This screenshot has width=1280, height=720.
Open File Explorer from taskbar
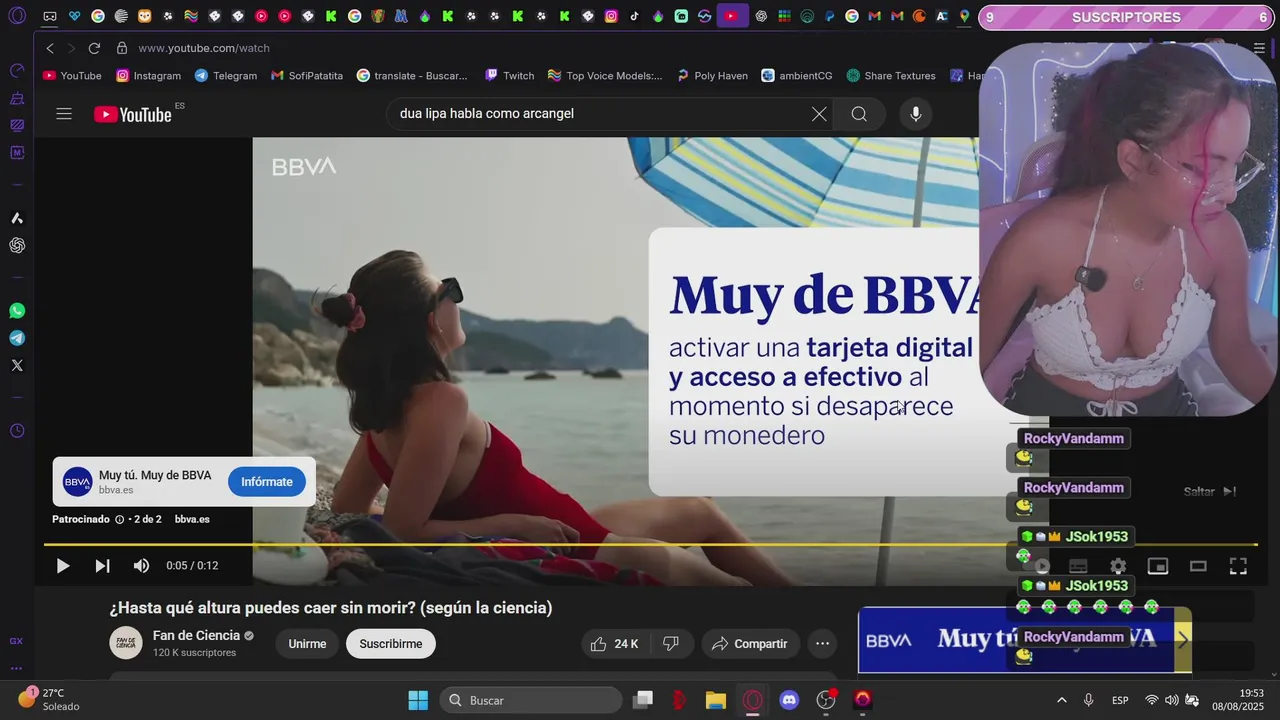[715, 700]
